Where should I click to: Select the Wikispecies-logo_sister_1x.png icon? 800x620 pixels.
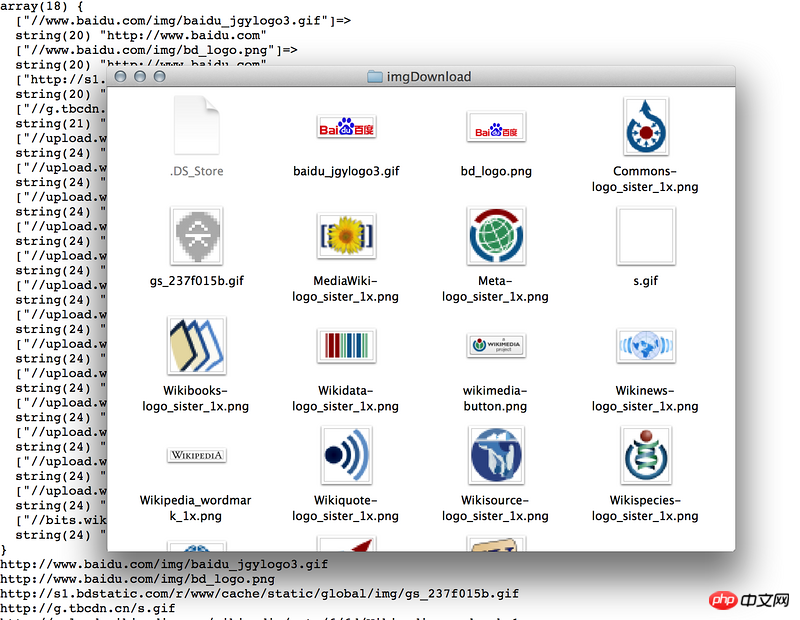click(645, 456)
